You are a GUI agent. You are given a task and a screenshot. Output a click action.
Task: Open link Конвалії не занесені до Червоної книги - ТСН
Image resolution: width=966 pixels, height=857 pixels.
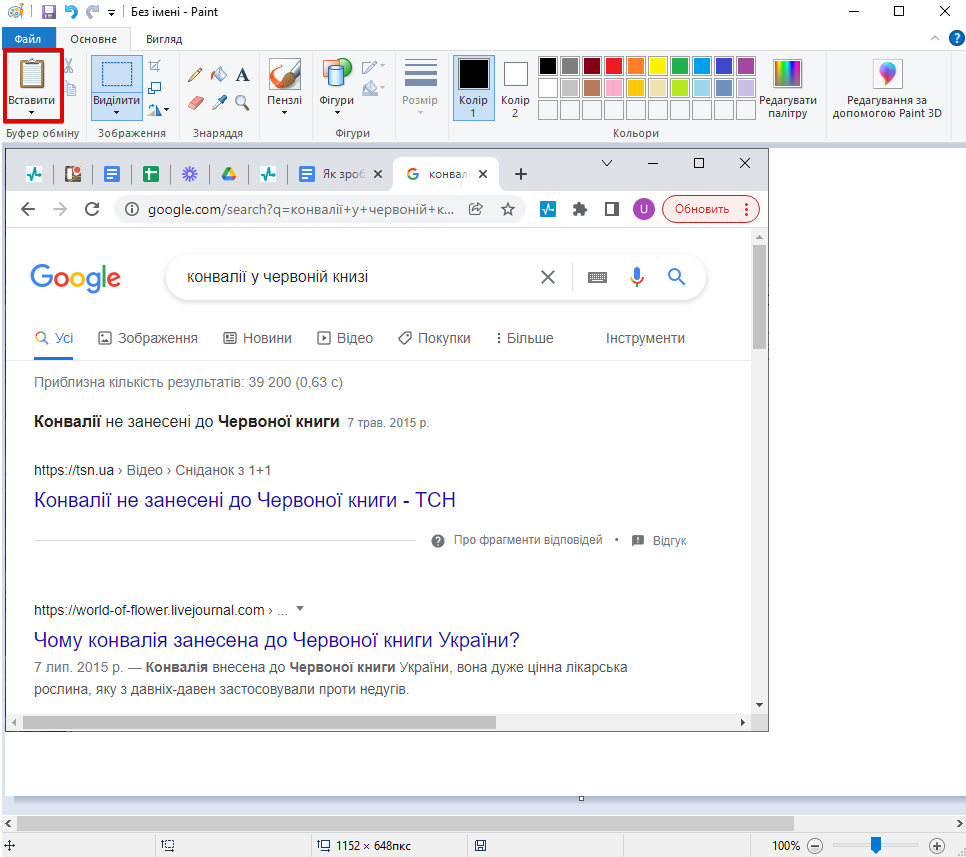pos(245,500)
